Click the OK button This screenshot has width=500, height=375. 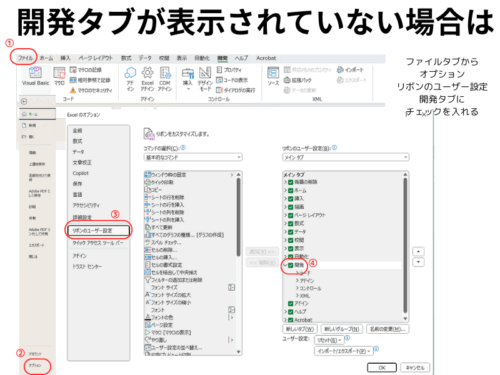[x=382, y=368]
